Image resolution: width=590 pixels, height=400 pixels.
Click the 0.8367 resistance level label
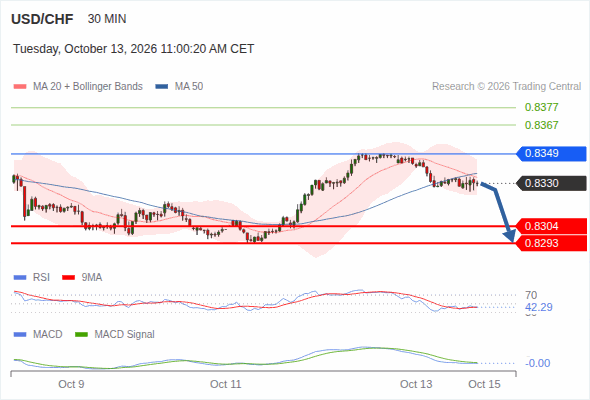[x=541, y=125]
